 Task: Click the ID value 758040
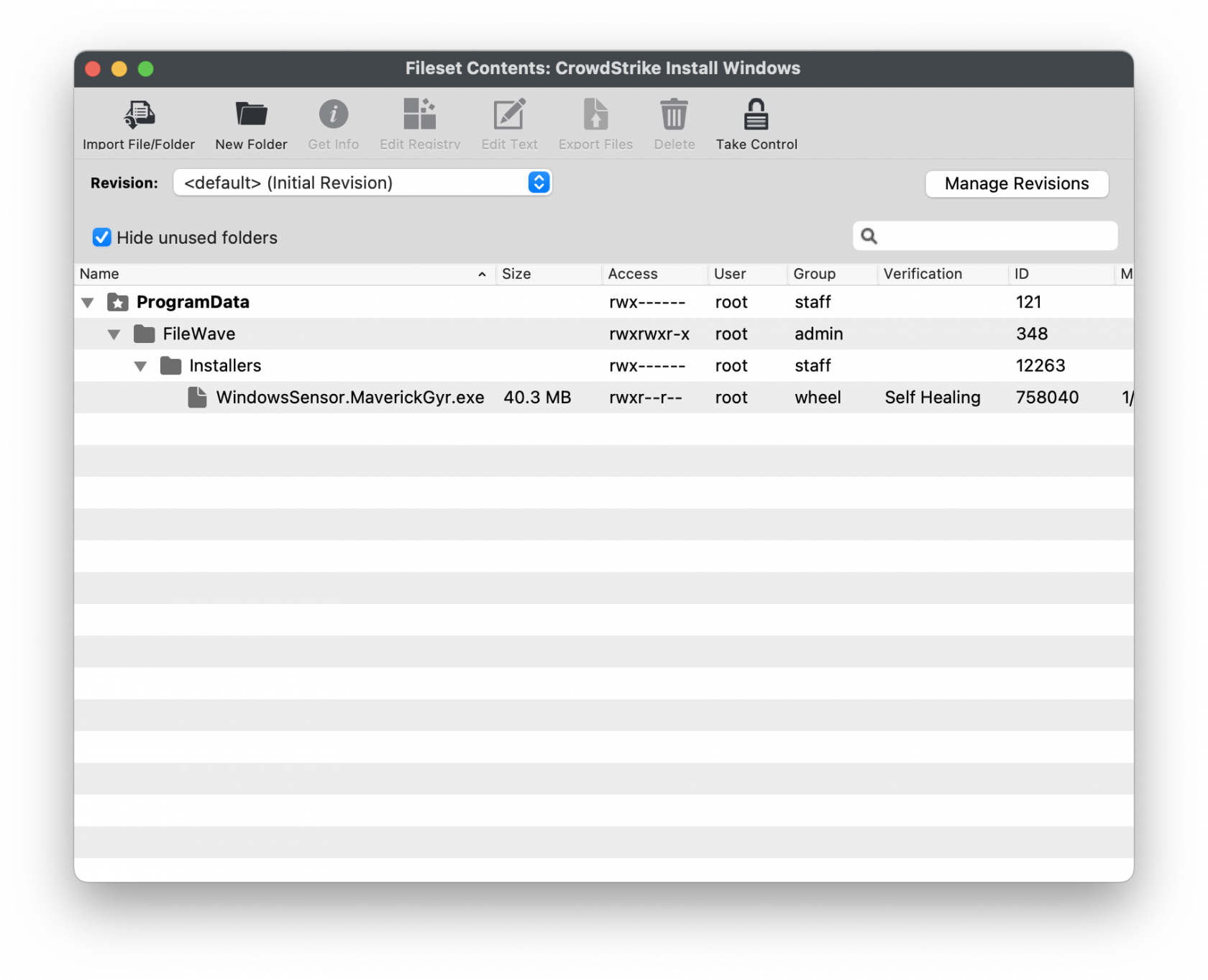1047,397
